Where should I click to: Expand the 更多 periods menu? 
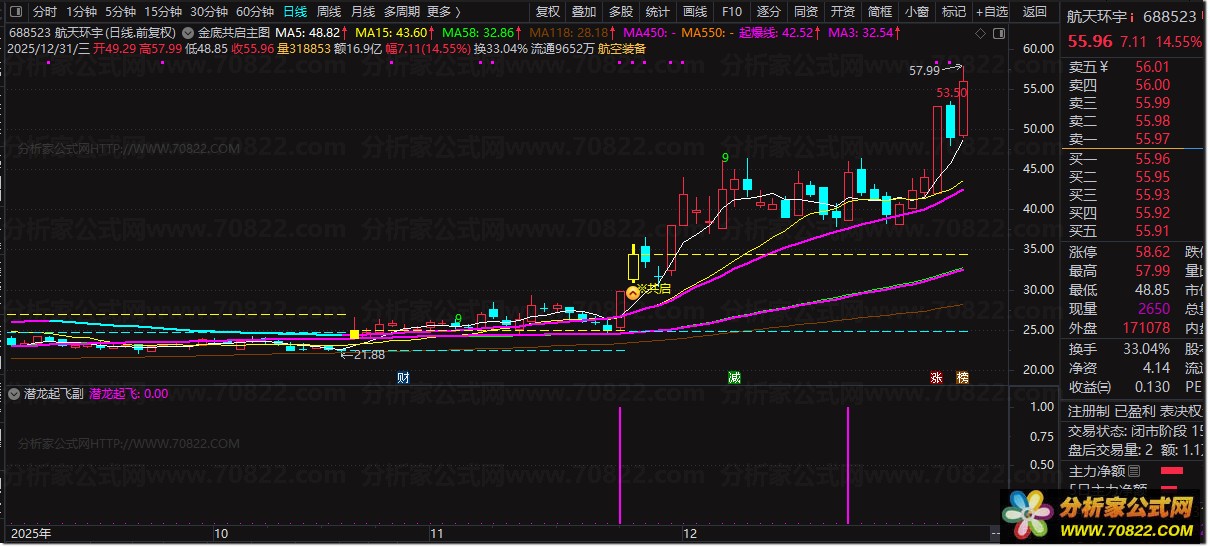pos(444,12)
